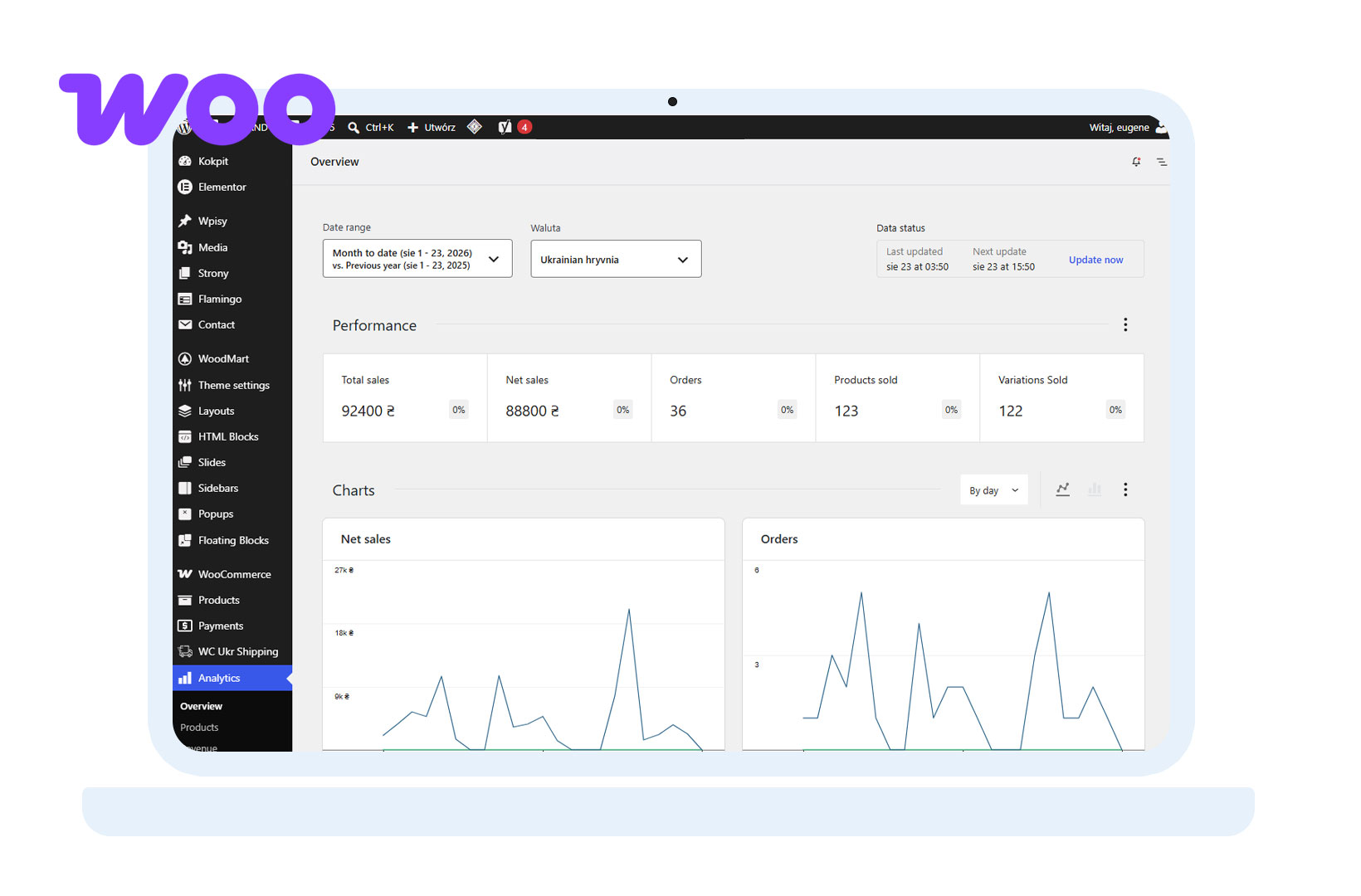This screenshot has height=896, width=1361.
Task: Open WoodMart theme menu icon
Action: pos(185,358)
